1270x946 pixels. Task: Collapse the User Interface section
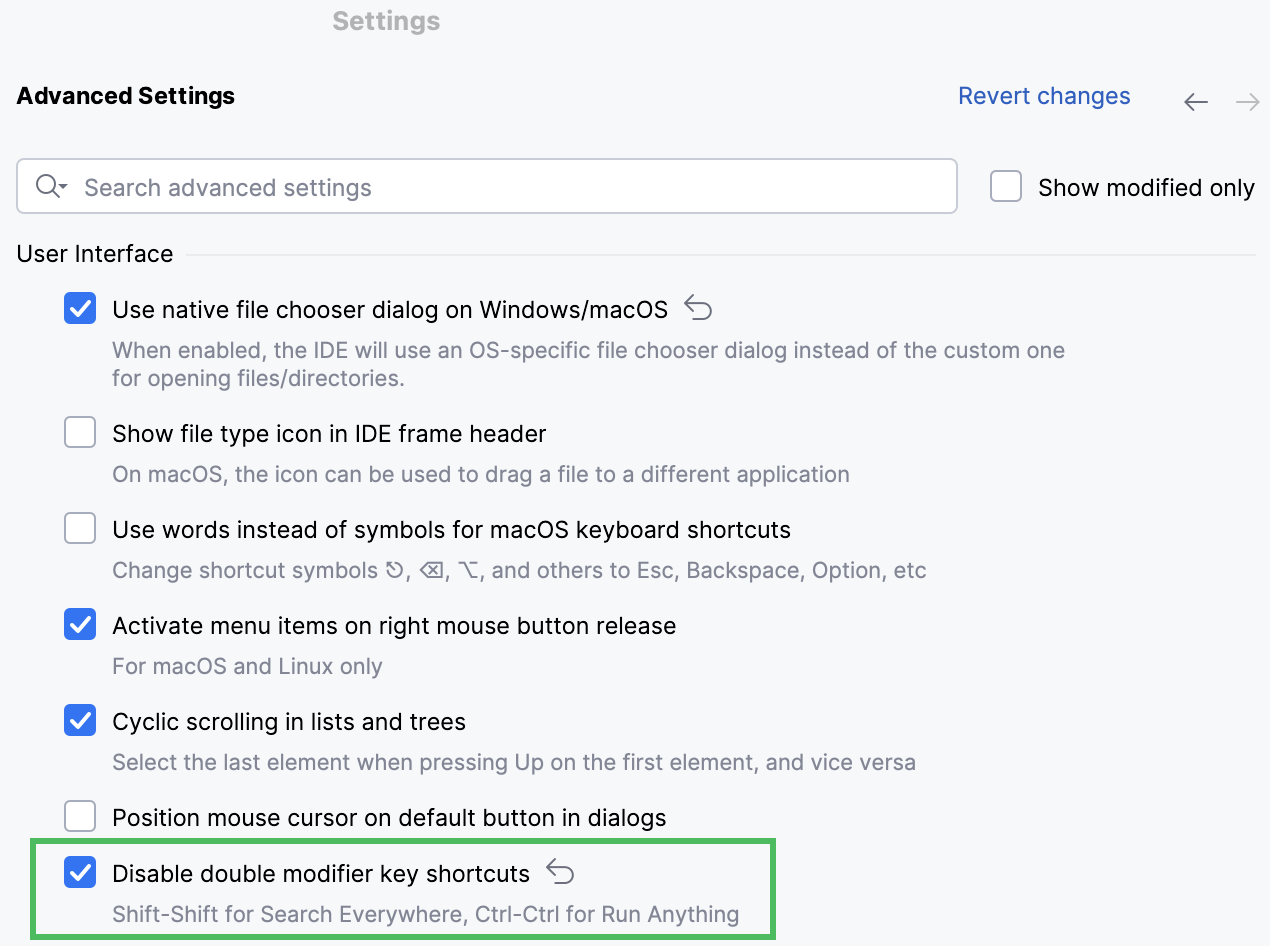click(94, 254)
